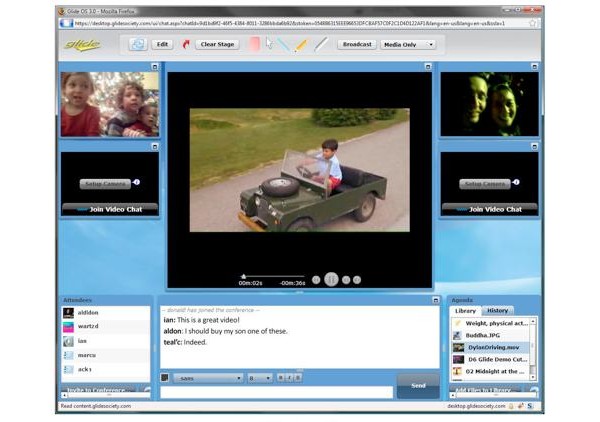This screenshot has height=422, width=600.
Task: Select 02 Midnight at the ... item
Action: coord(490,371)
